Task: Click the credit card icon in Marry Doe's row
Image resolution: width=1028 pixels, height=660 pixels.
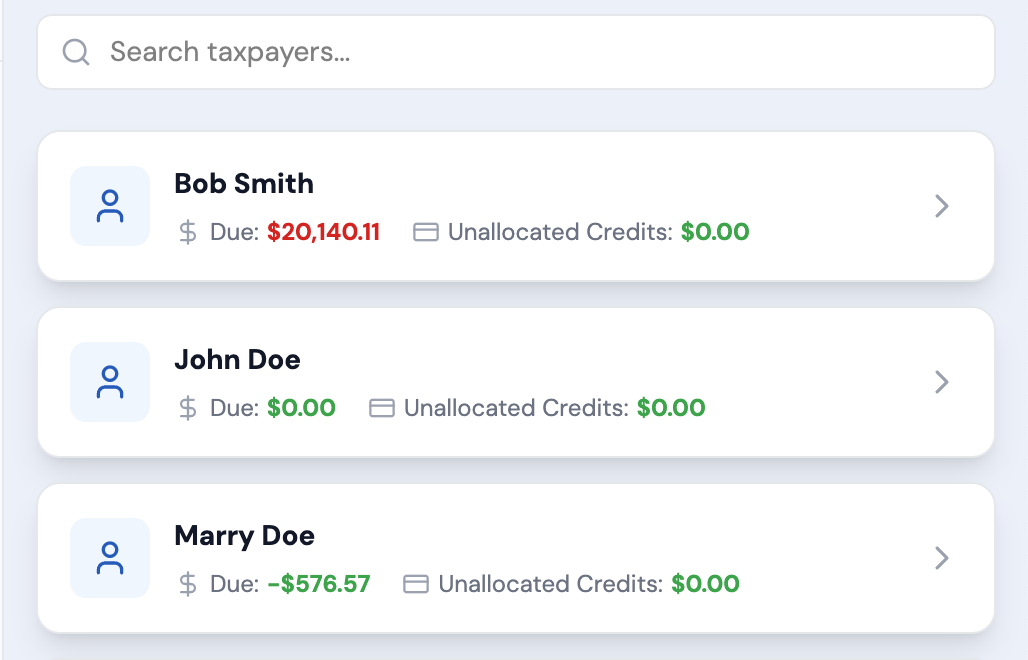Action: [416, 585]
